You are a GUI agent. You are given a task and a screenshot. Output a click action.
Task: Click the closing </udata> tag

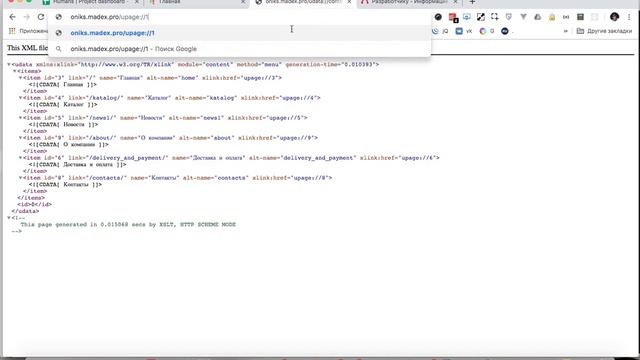coord(25,211)
